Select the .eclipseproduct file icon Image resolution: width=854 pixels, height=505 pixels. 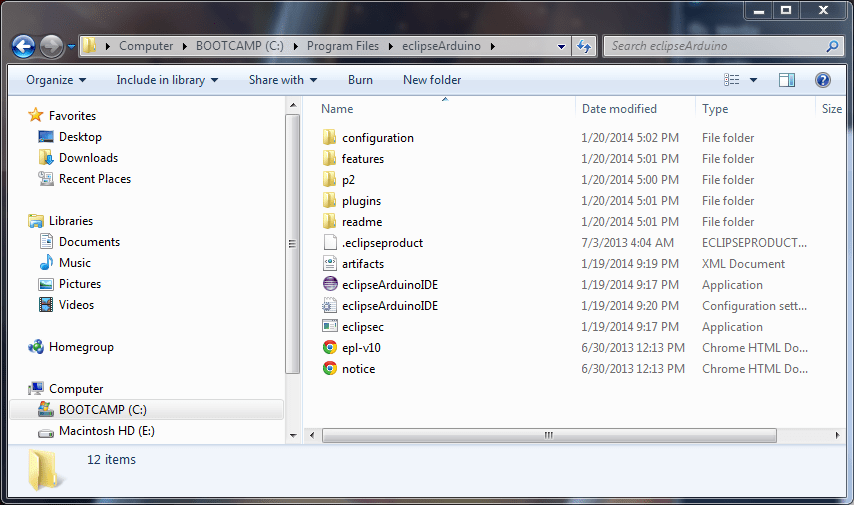(x=330, y=242)
